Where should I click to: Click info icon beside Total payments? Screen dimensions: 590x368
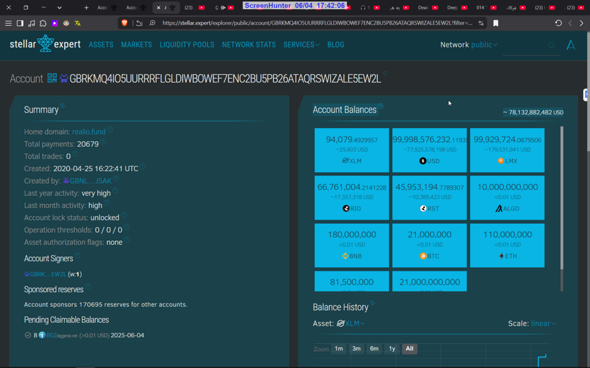tap(103, 142)
